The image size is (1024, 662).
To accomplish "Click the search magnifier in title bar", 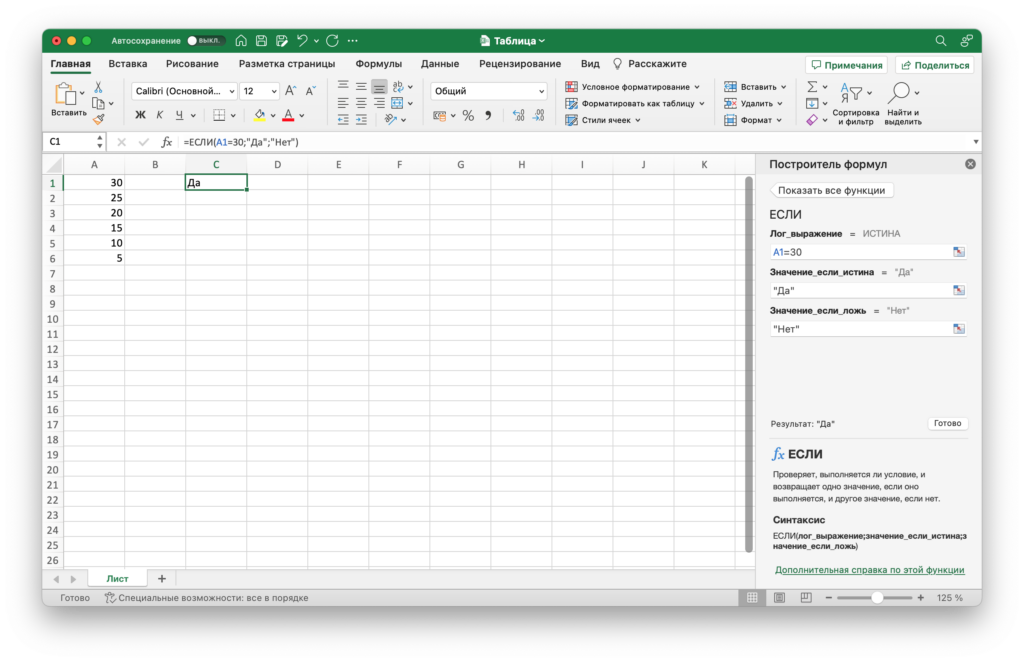I will (940, 40).
